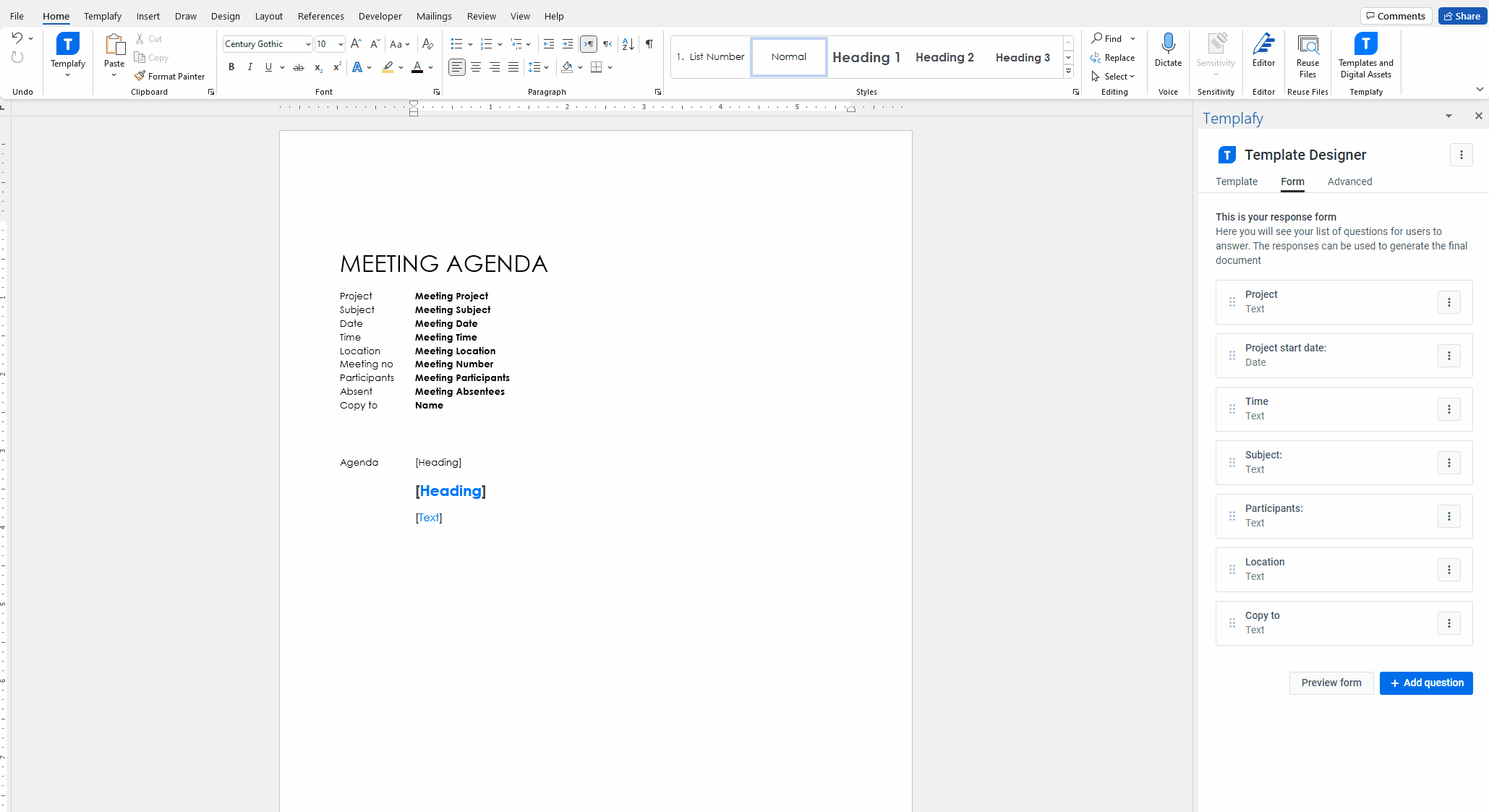Apply the red font color swatch

(x=417, y=67)
